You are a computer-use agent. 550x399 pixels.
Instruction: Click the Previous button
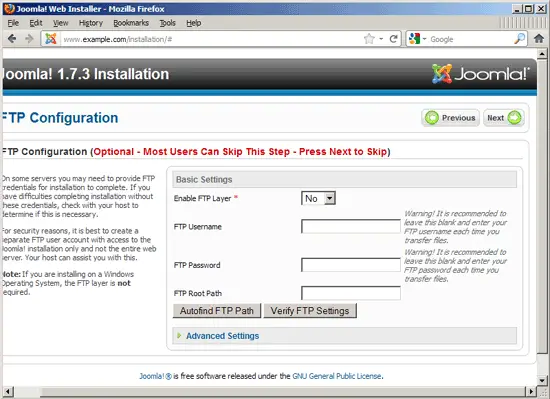(450, 118)
